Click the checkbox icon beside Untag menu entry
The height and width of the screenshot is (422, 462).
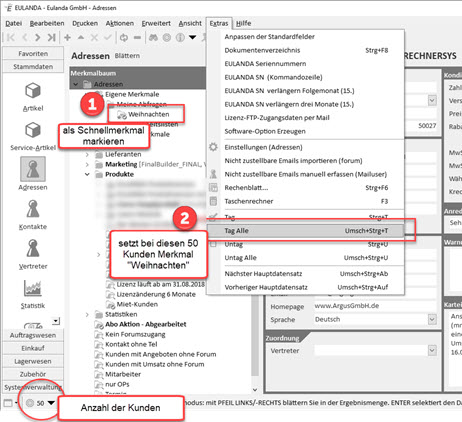pyautogui.click(x=213, y=244)
